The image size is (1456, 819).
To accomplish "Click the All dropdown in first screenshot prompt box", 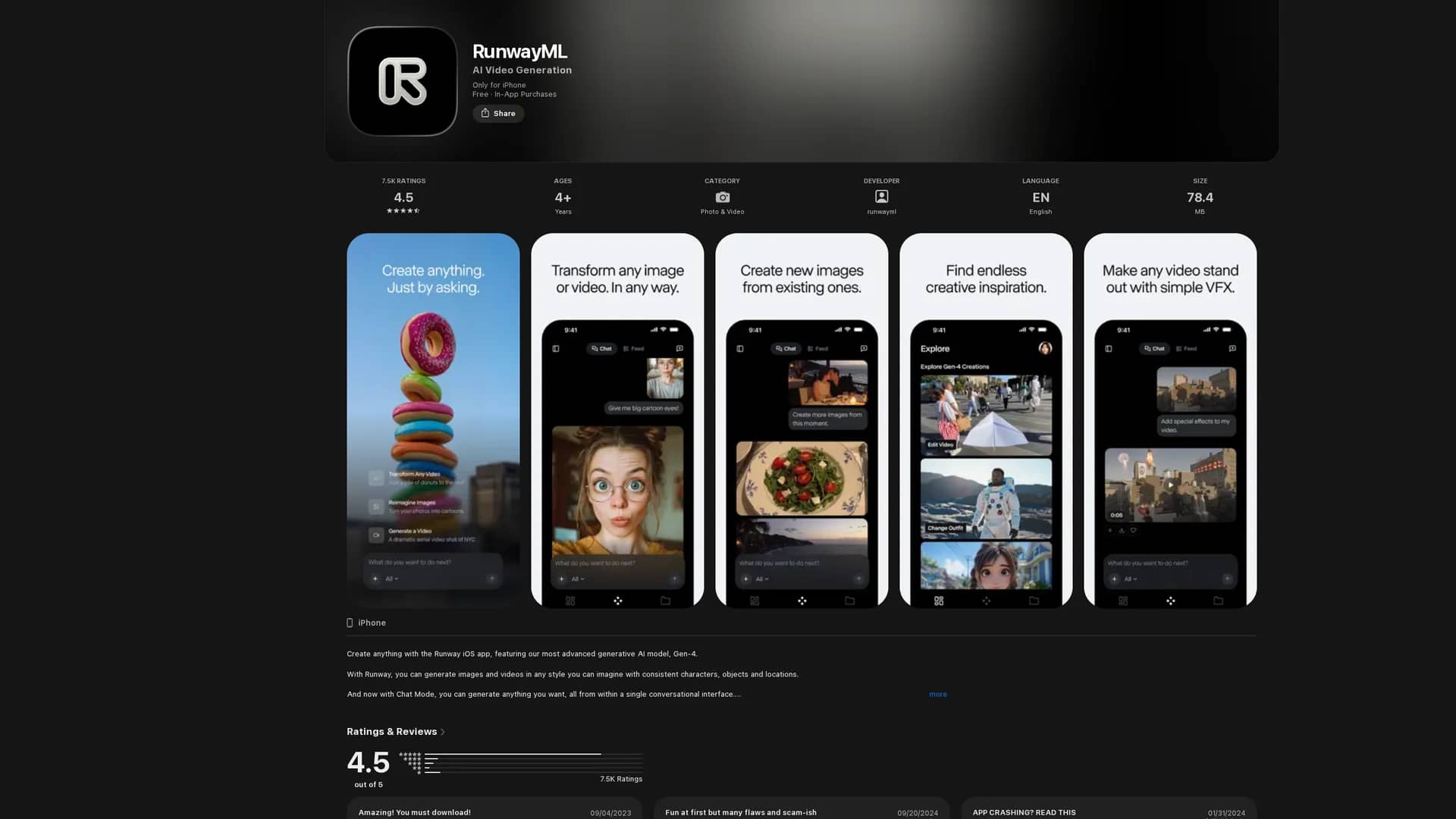I will coord(391,579).
